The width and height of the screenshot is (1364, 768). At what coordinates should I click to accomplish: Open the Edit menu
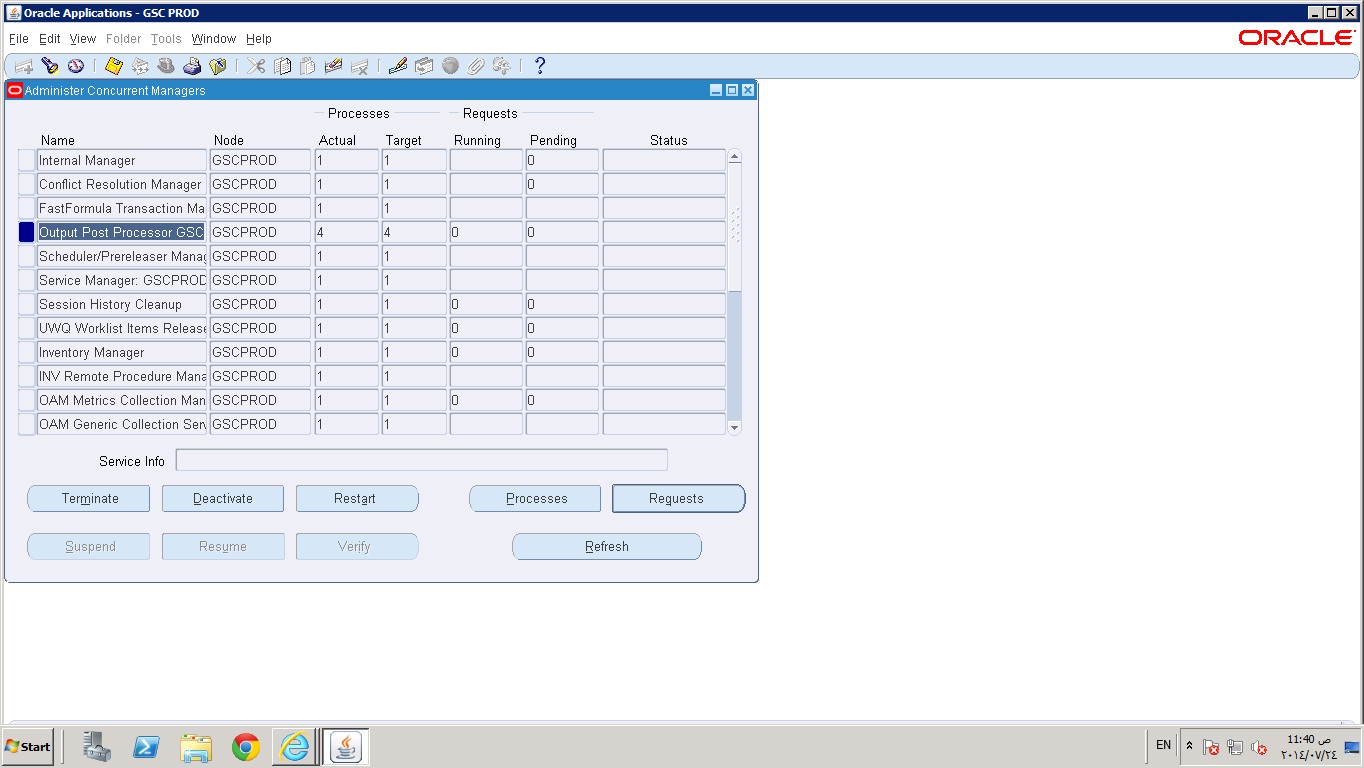tap(50, 39)
